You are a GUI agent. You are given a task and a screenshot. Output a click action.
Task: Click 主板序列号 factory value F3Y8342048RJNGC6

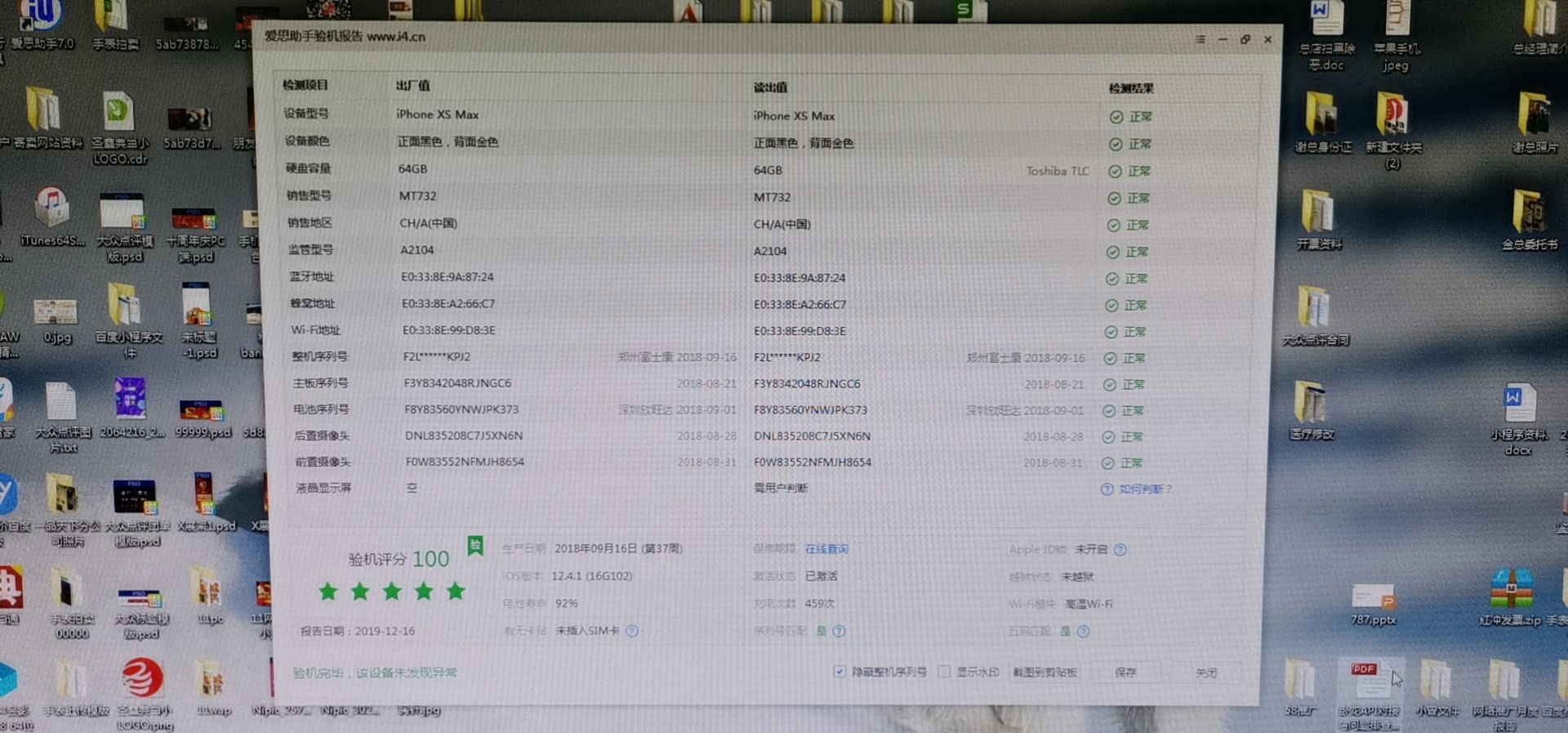(457, 382)
